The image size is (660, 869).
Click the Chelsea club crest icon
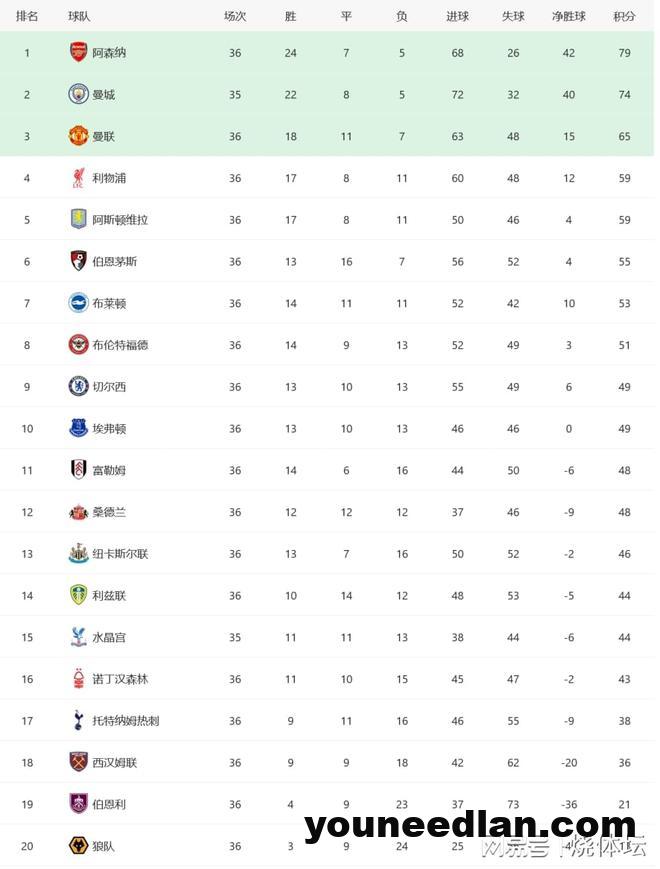coord(78,386)
